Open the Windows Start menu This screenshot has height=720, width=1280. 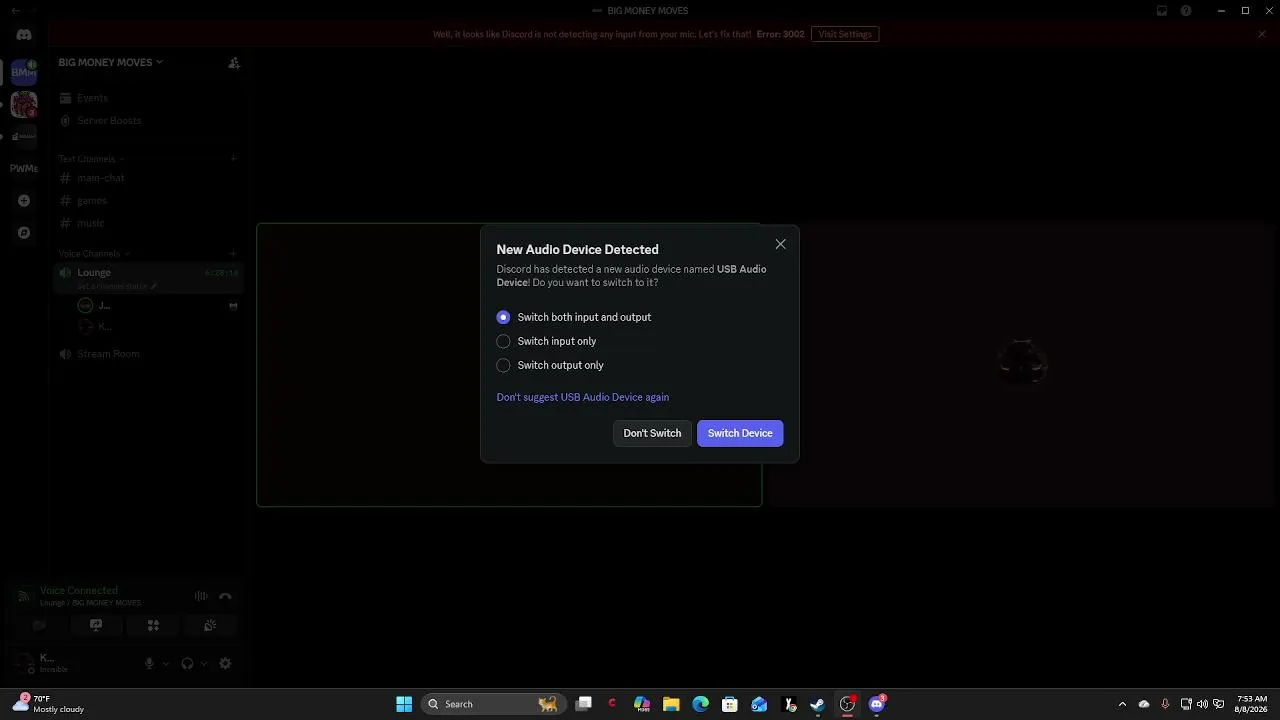tap(404, 704)
